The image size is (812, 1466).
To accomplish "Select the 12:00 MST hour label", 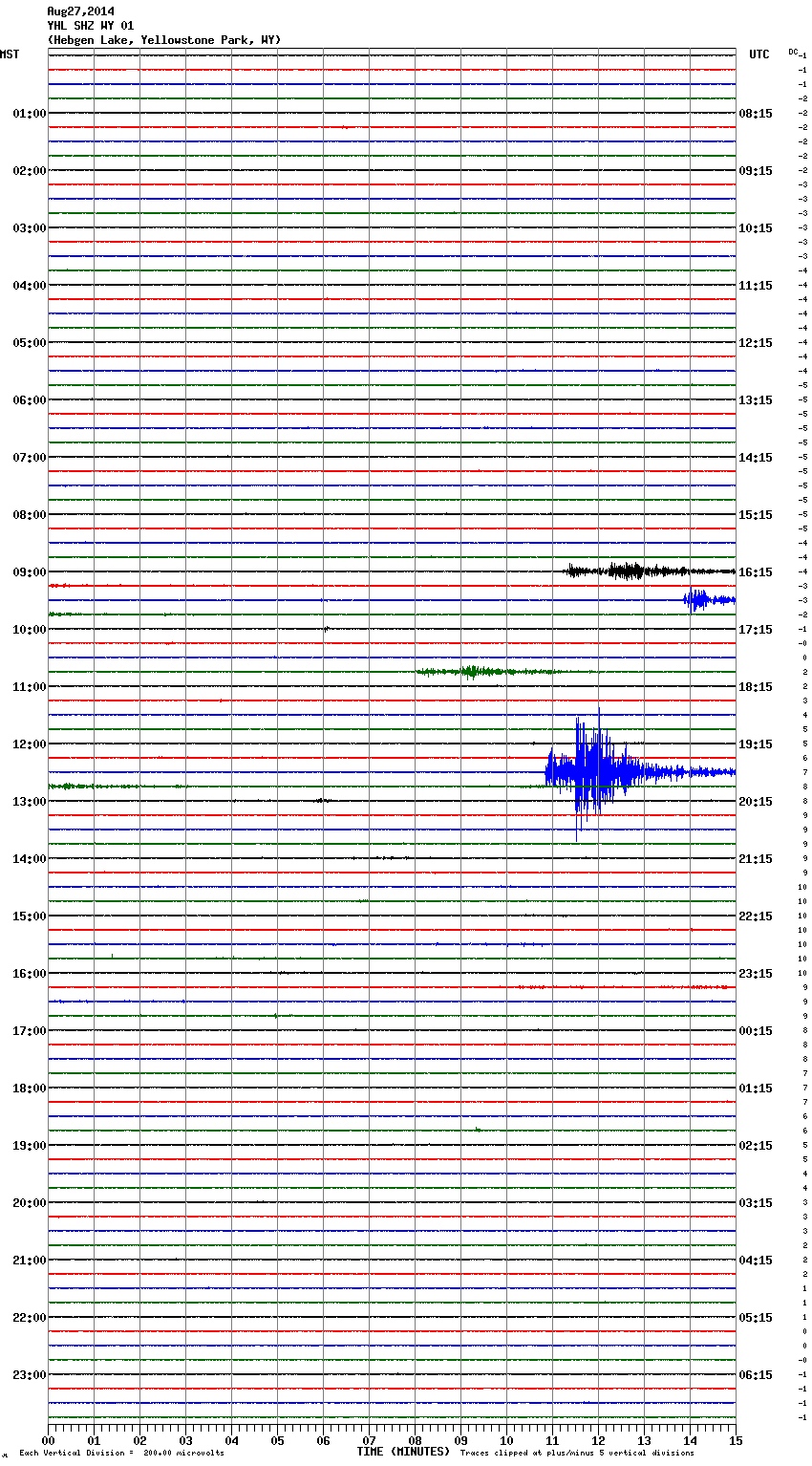I will click(30, 744).
